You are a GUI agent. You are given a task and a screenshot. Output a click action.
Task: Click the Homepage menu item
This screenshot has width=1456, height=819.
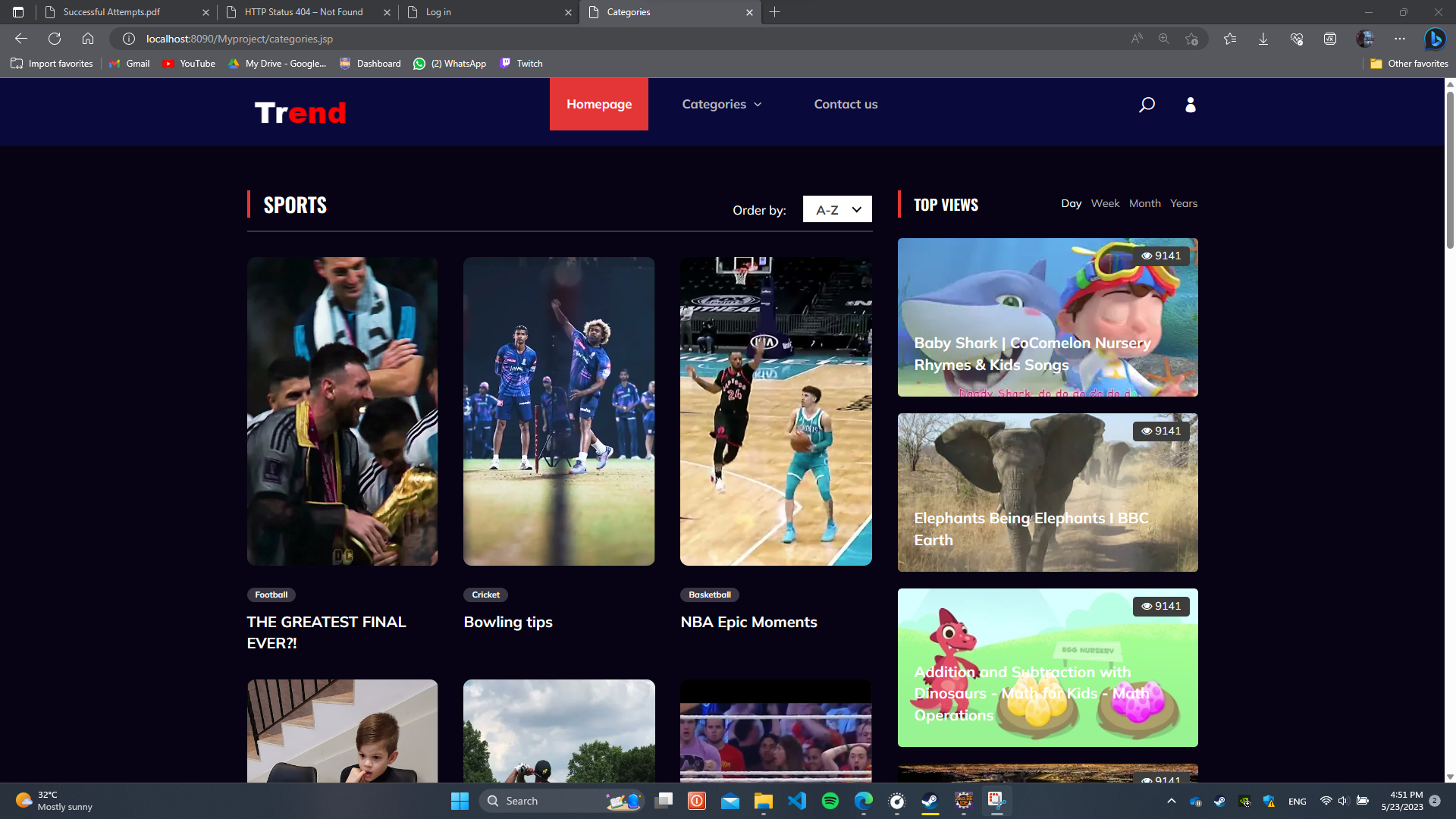click(x=599, y=104)
